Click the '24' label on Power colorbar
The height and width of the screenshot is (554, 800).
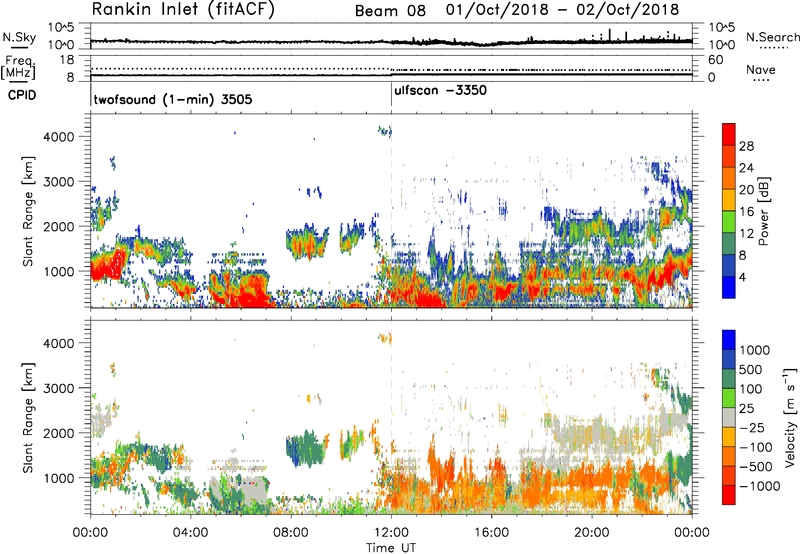[746, 168]
